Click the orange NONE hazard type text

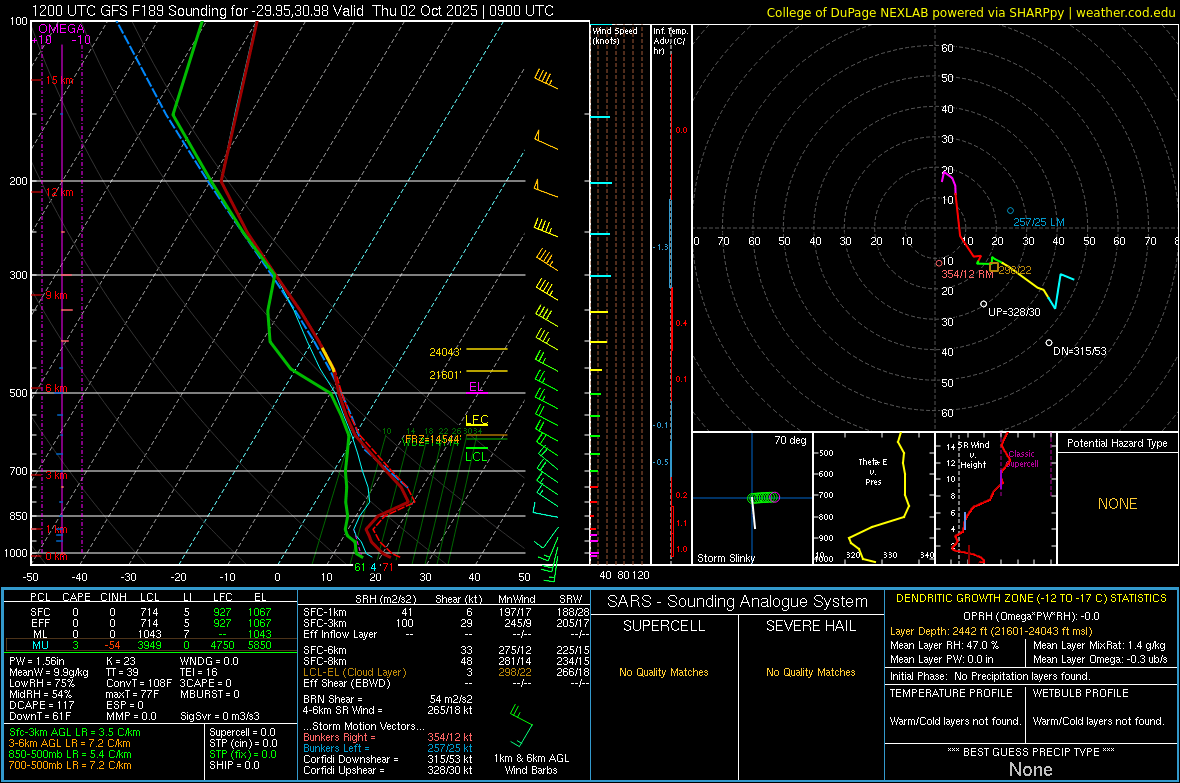pyautogui.click(x=1117, y=504)
